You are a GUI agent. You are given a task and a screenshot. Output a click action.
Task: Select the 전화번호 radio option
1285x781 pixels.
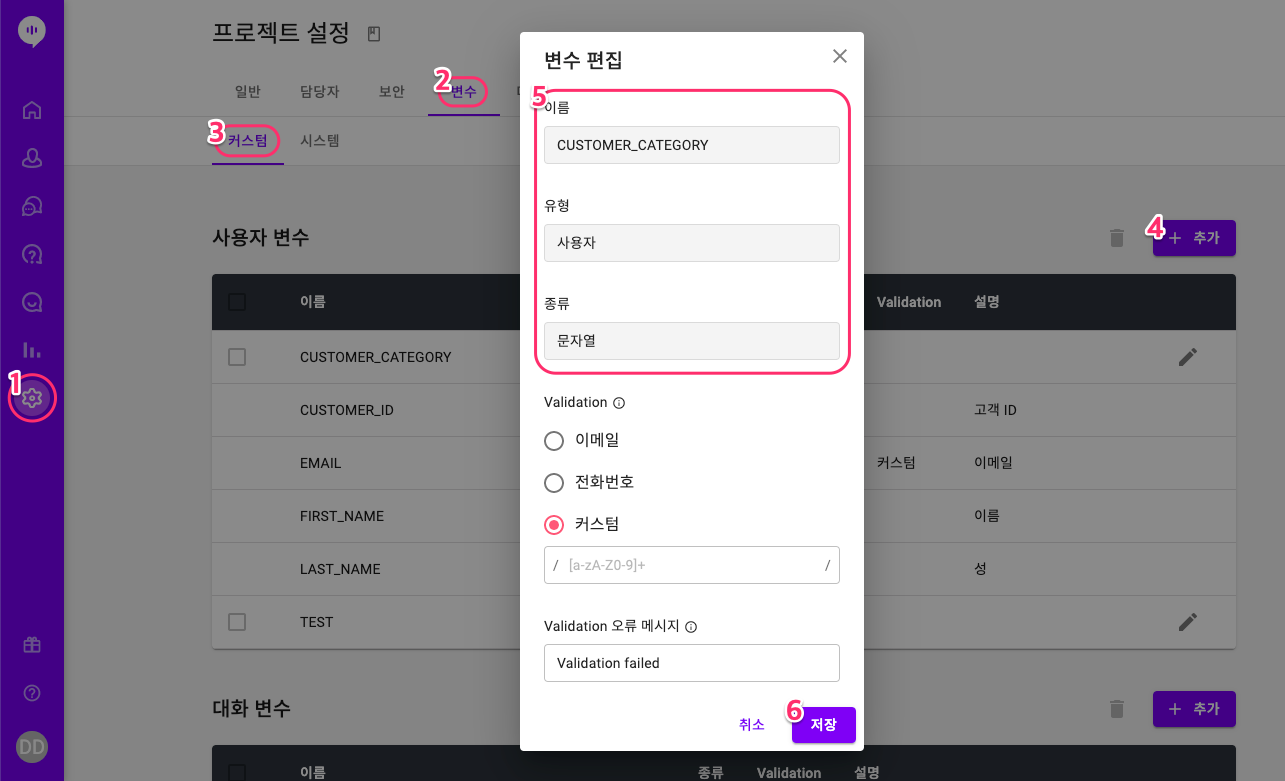pos(554,483)
